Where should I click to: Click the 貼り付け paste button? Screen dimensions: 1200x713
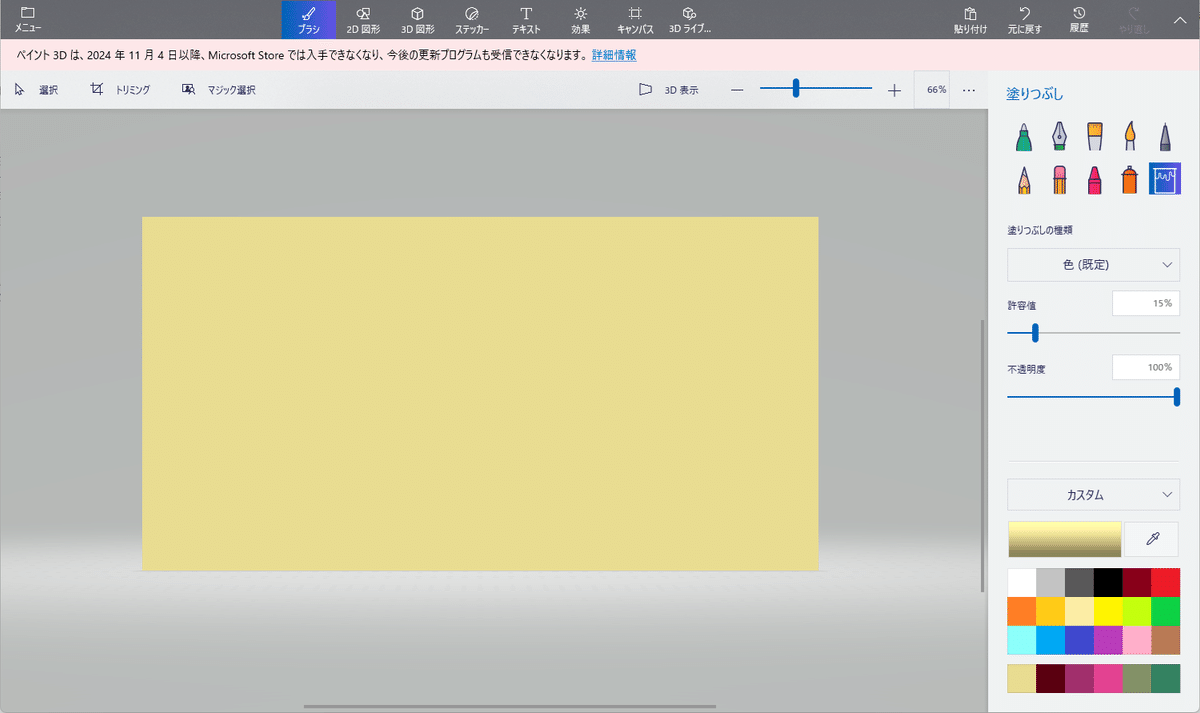(x=970, y=19)
